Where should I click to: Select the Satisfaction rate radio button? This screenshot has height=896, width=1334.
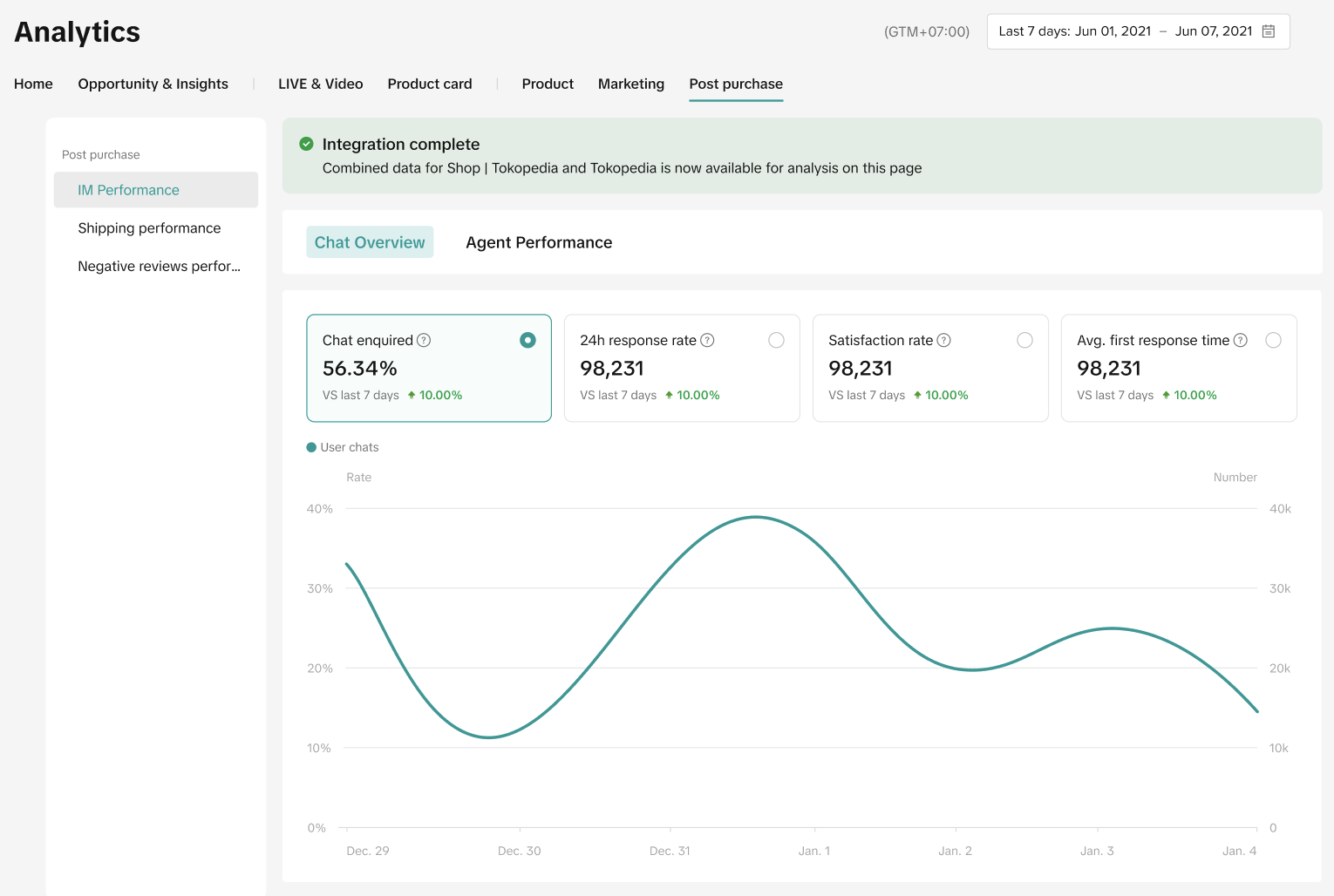click(1024, 340)
